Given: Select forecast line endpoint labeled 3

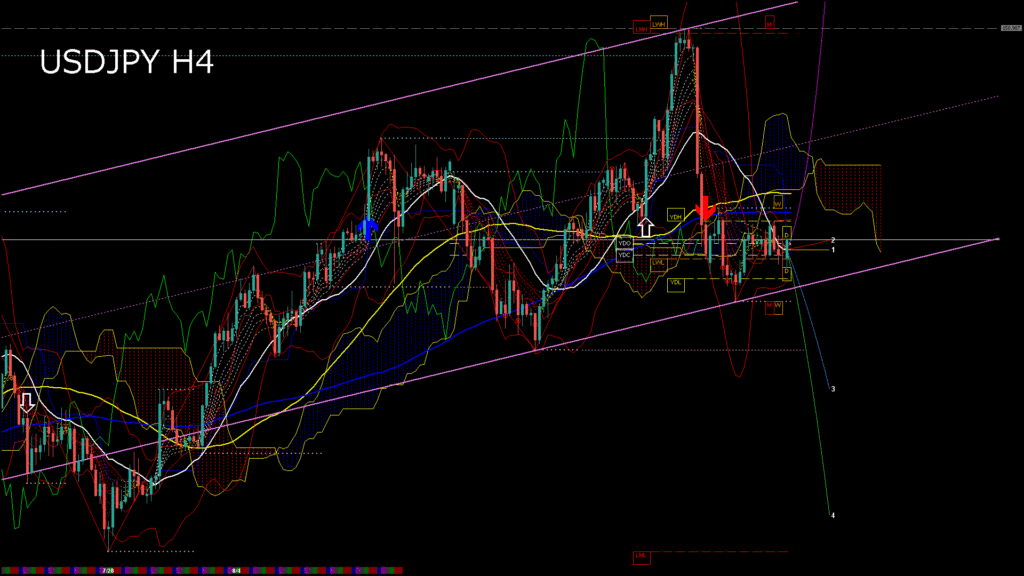Looking at the screenshot, I should 833,388.
